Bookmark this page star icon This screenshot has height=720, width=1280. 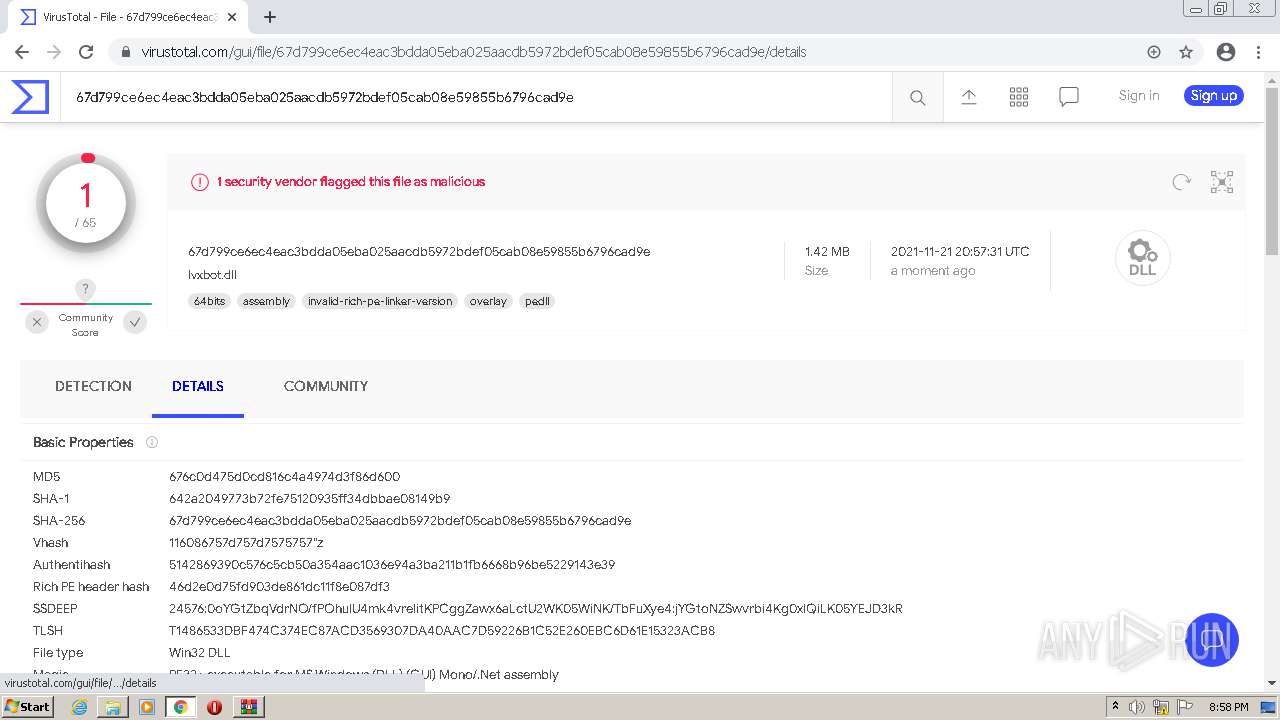click(x=1186, y=52)
